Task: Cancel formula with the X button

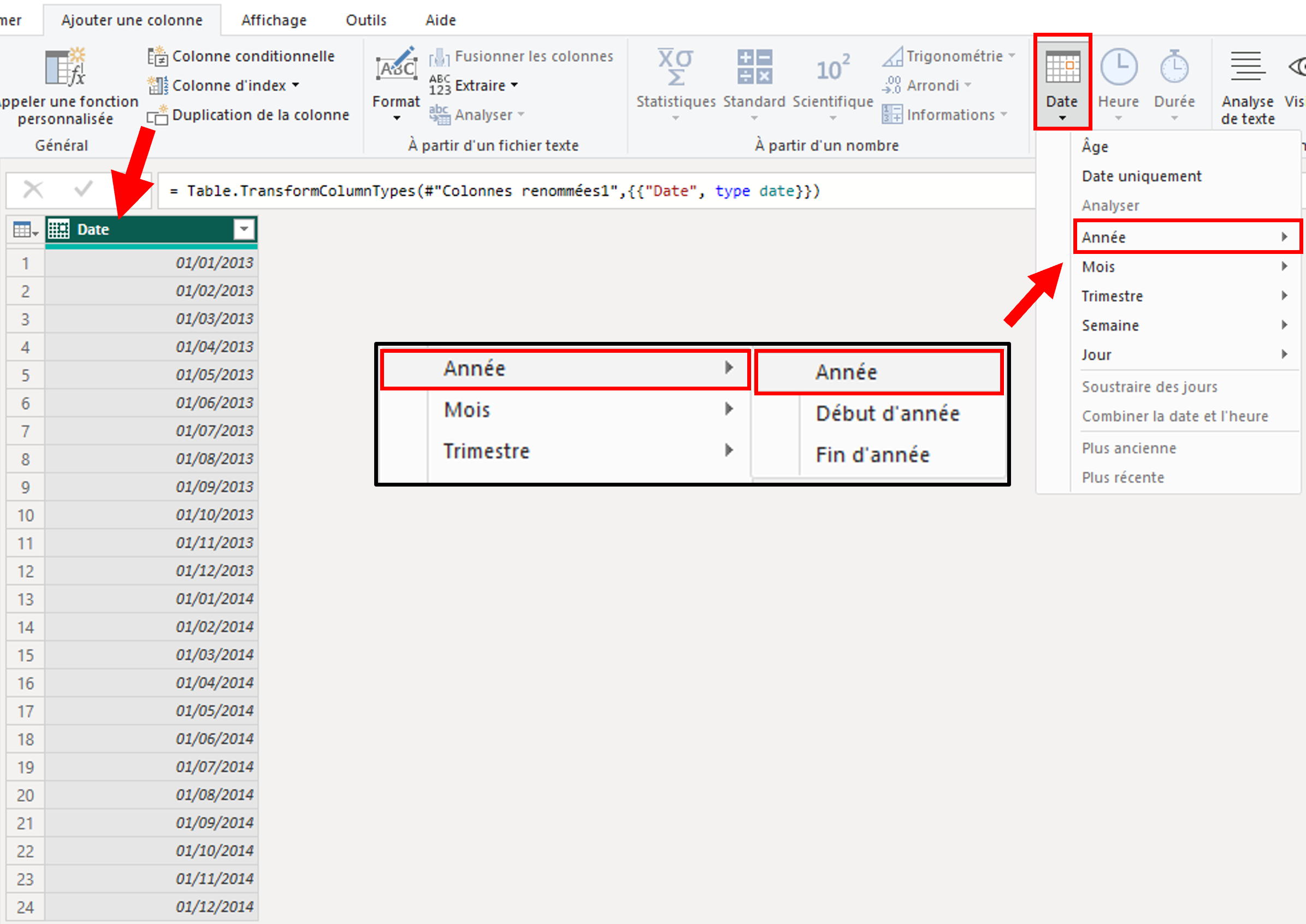Action: click(x=33, y=189)
